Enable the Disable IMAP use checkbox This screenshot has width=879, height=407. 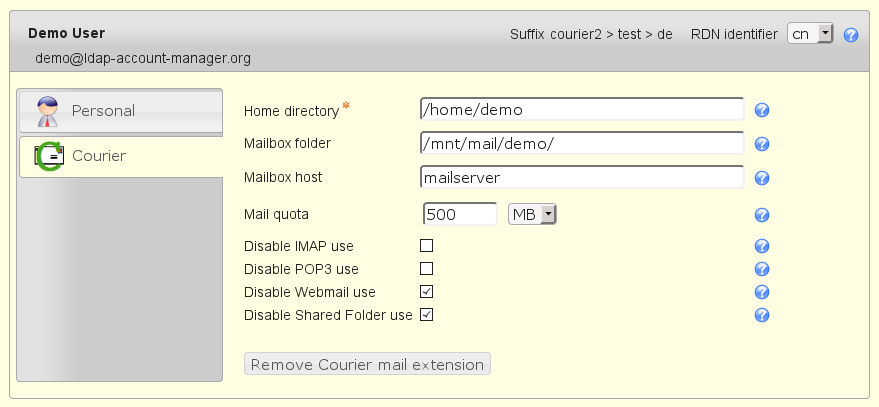[x=426, y=246]
